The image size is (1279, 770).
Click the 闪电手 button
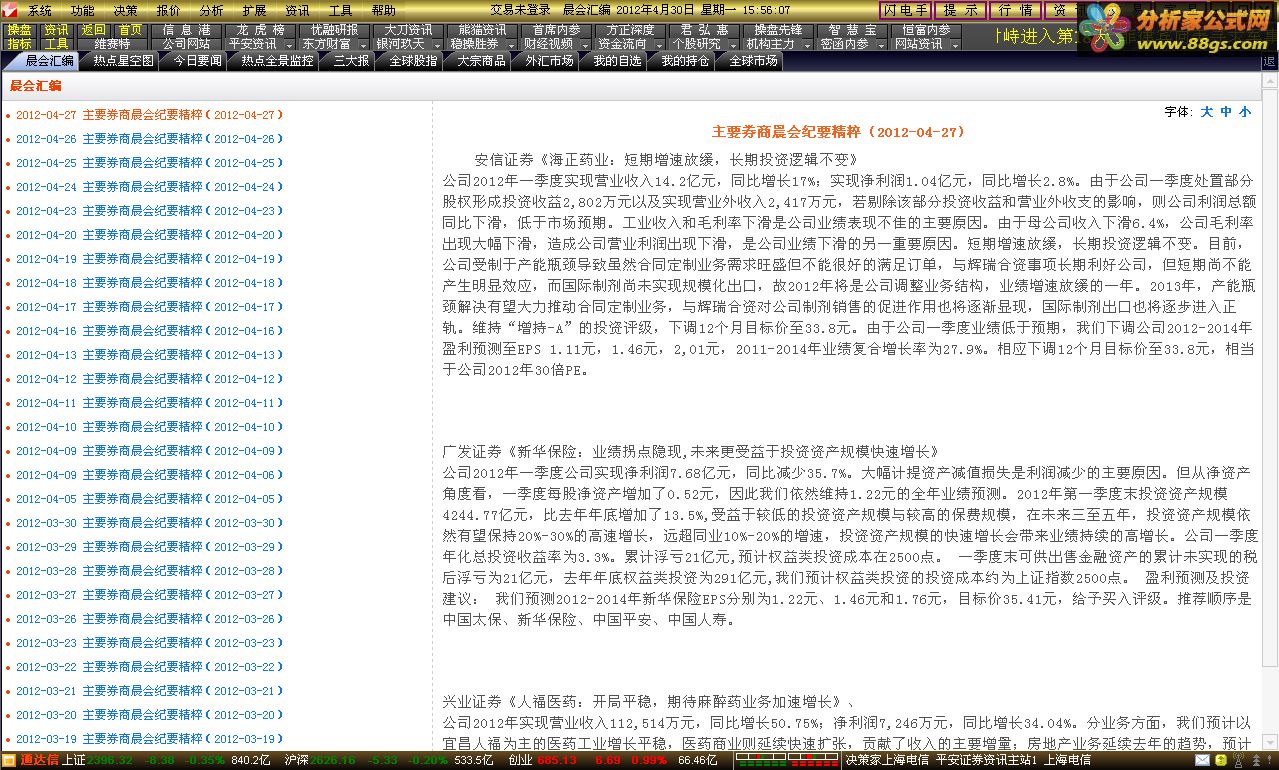click(906, 10)
